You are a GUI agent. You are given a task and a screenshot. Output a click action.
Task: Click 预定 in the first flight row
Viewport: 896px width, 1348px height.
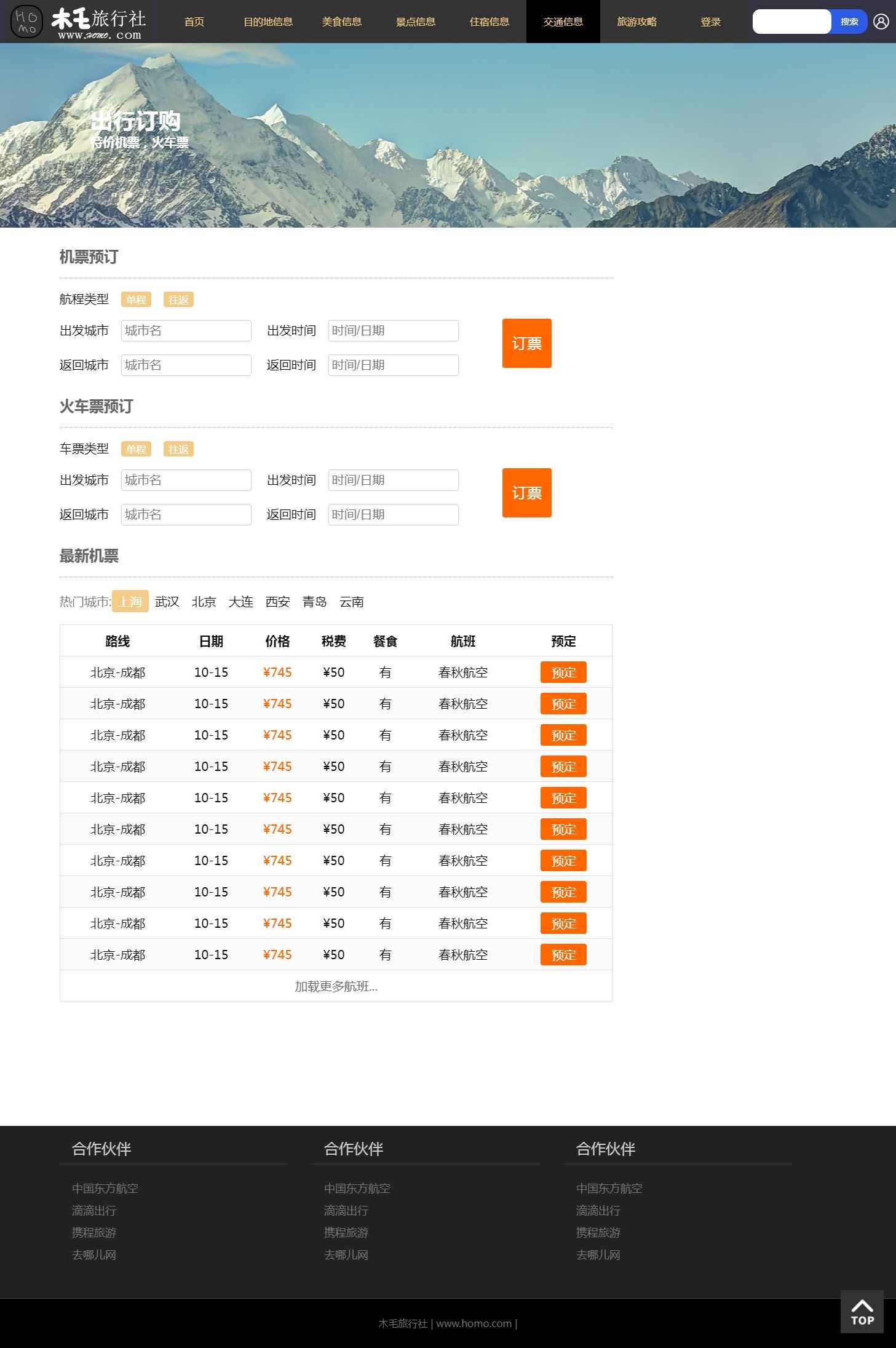point(563,672)
